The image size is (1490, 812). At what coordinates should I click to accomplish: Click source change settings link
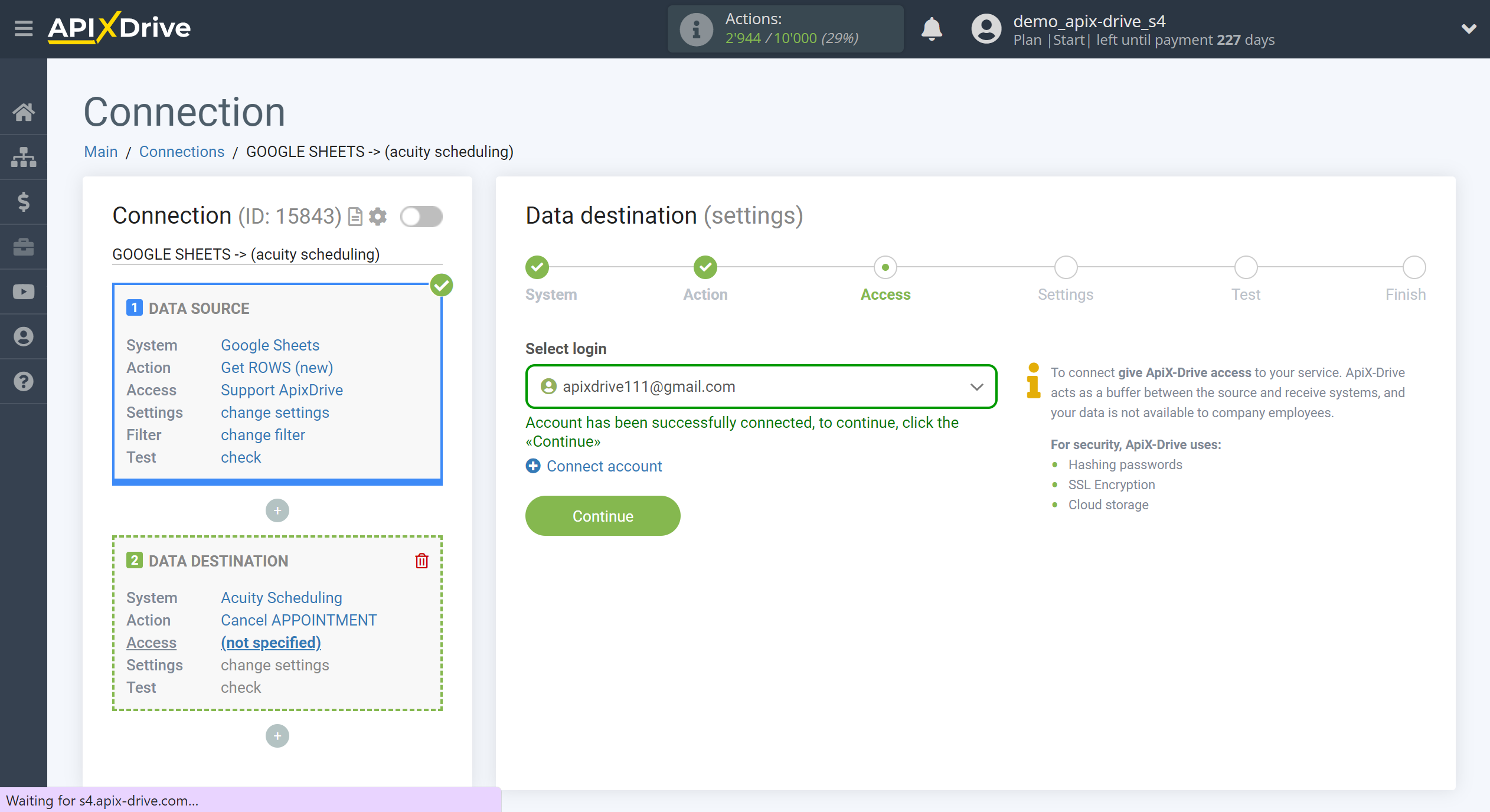275,412
